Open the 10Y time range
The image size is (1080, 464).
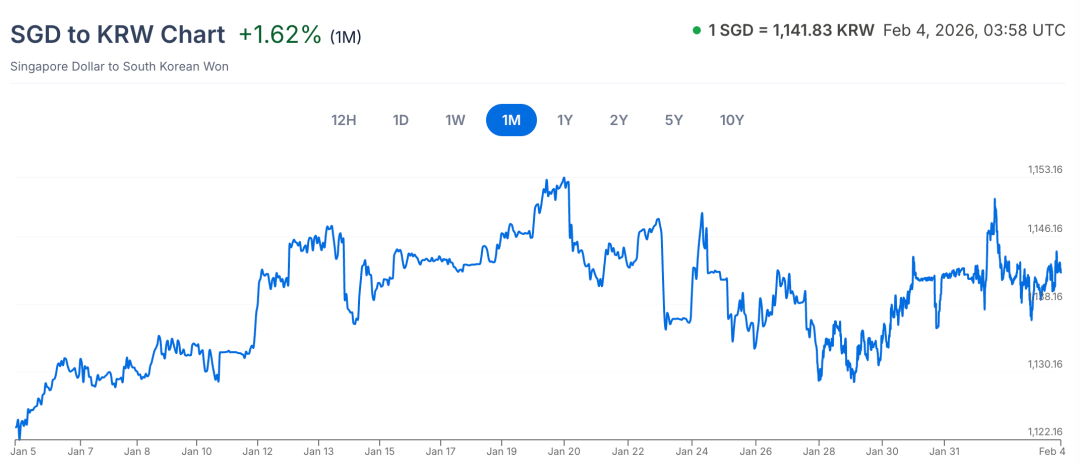coord(732,120)
